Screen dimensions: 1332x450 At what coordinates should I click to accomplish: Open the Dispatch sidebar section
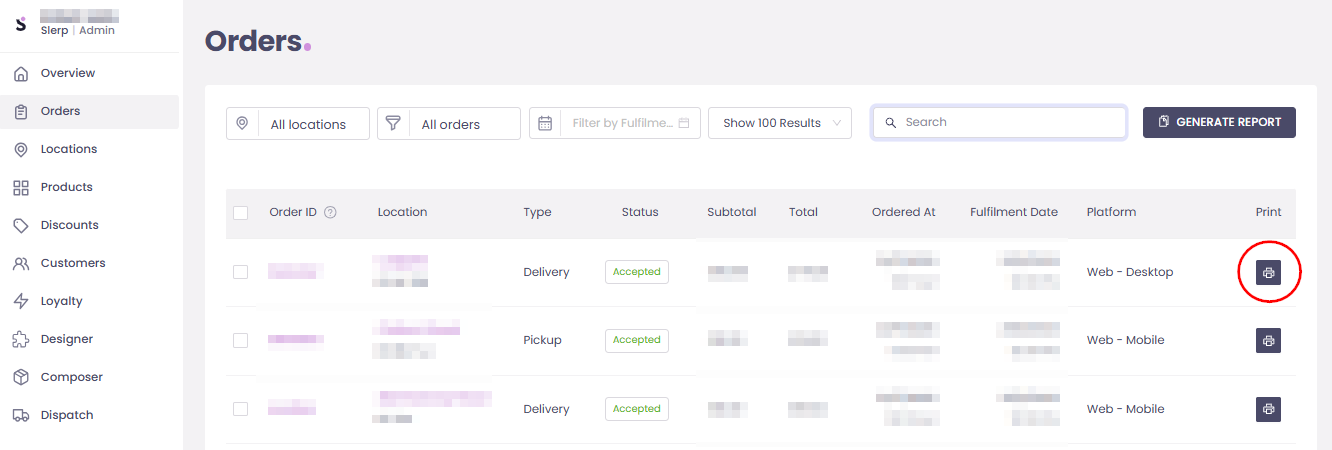tap(66, 415)
